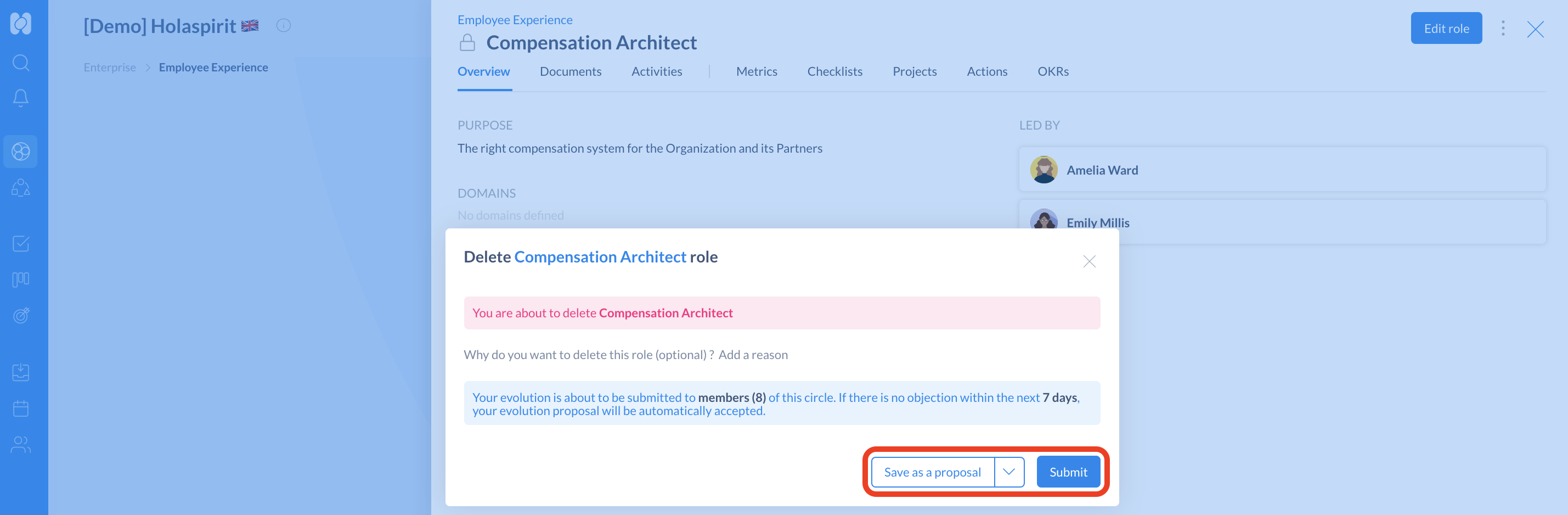Image resolution: width=1568 pixels, height=515 pixels.
Task: Open Amelia Ward's member card
Action: coord(1282,170)
